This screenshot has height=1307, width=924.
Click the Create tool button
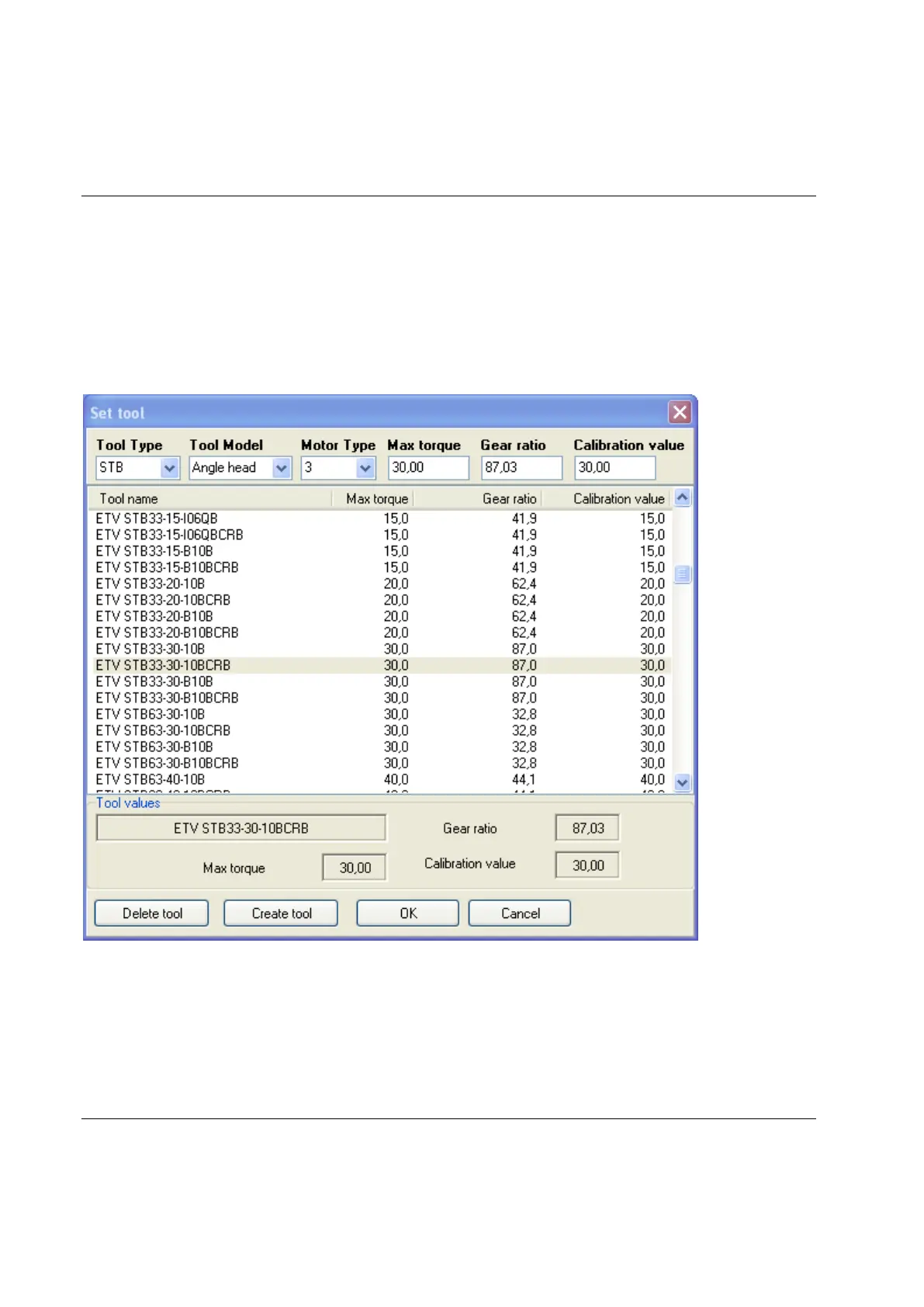tap(281, 914)
